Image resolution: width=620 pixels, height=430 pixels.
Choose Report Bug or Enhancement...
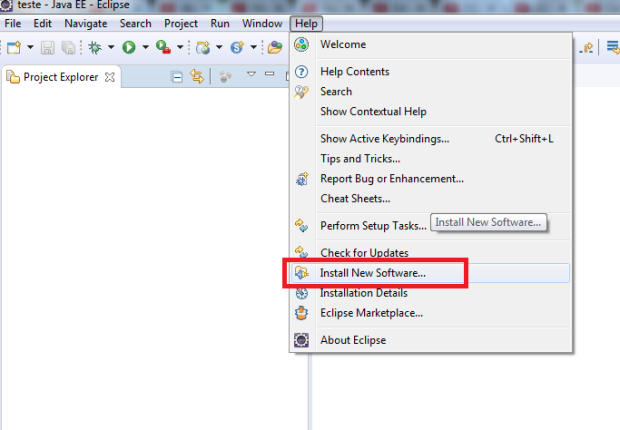(x=431, y=179)
